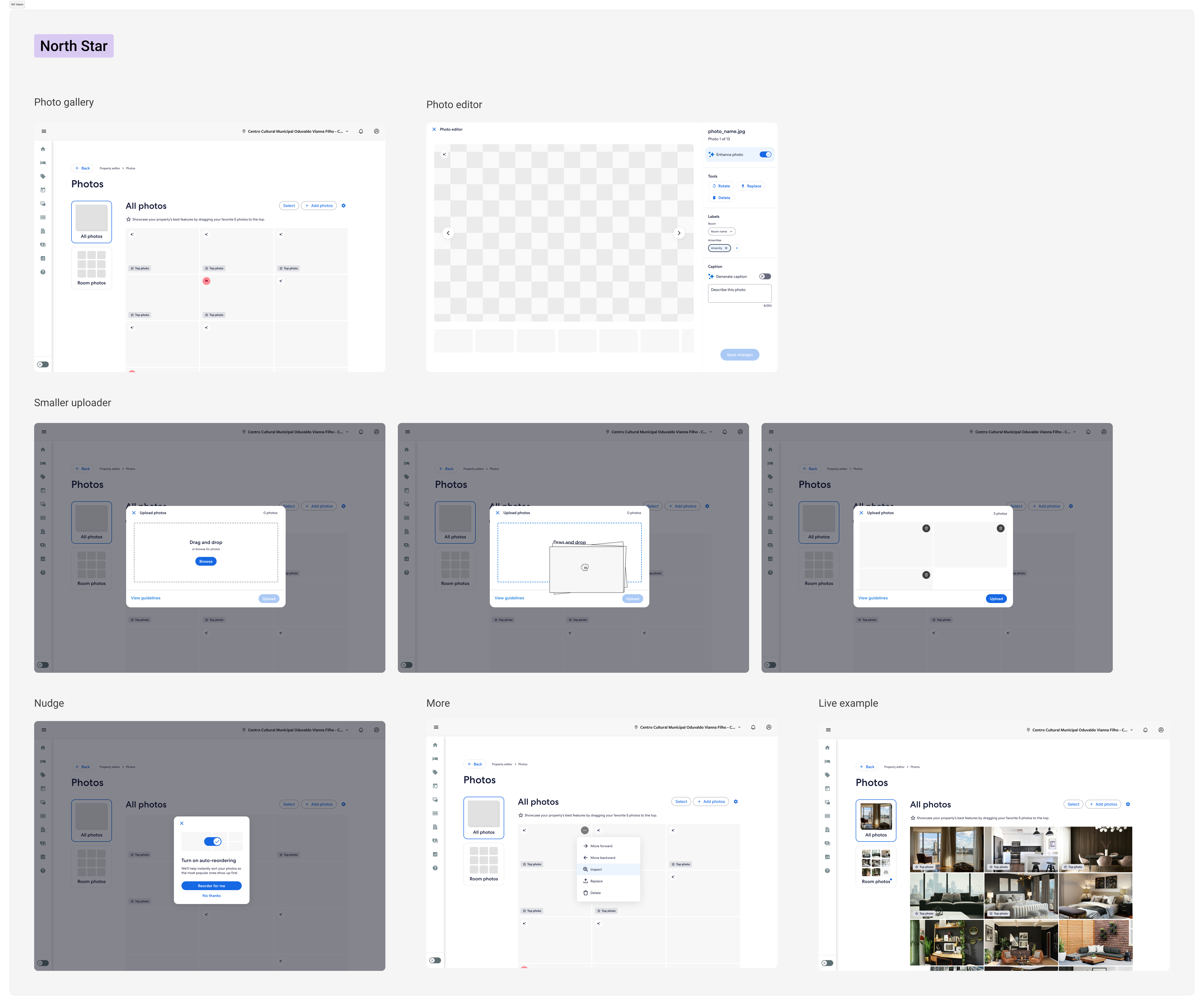Remove the Amenity chip via its X
The height and width of the screenshot is (1005, 1204).
726,248
